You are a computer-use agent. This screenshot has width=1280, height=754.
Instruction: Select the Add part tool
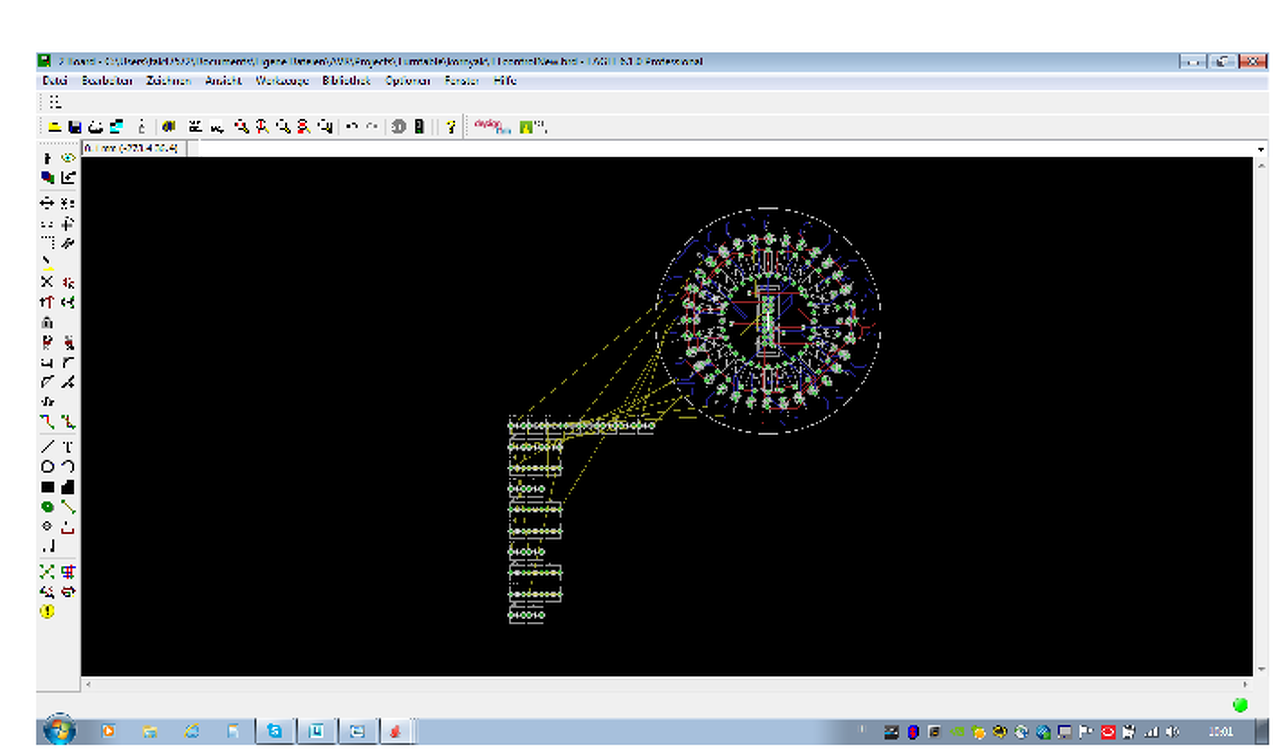68,283
